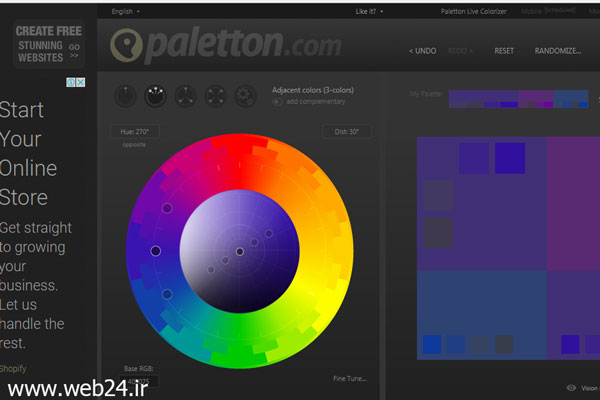Screen dimensions: 600x400
Task: Close the ad with X icon
Action: 81,82
